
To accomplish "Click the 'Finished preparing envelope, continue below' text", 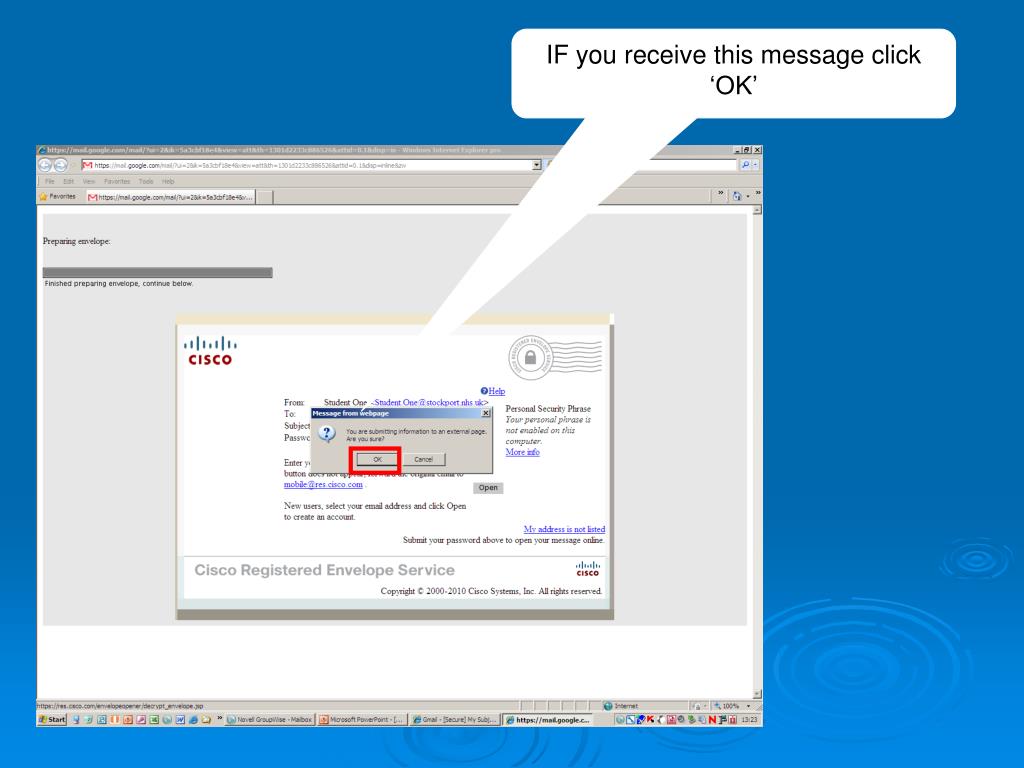I will (x=119, y=283).
